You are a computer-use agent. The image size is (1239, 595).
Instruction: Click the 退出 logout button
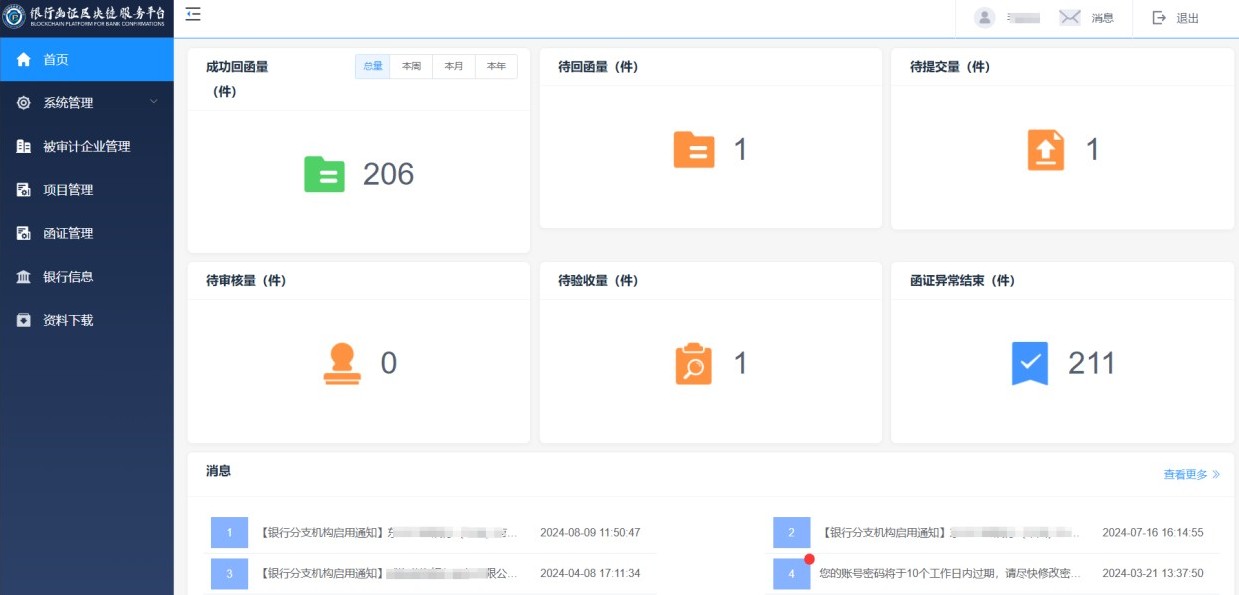[x=1176, y=18]
